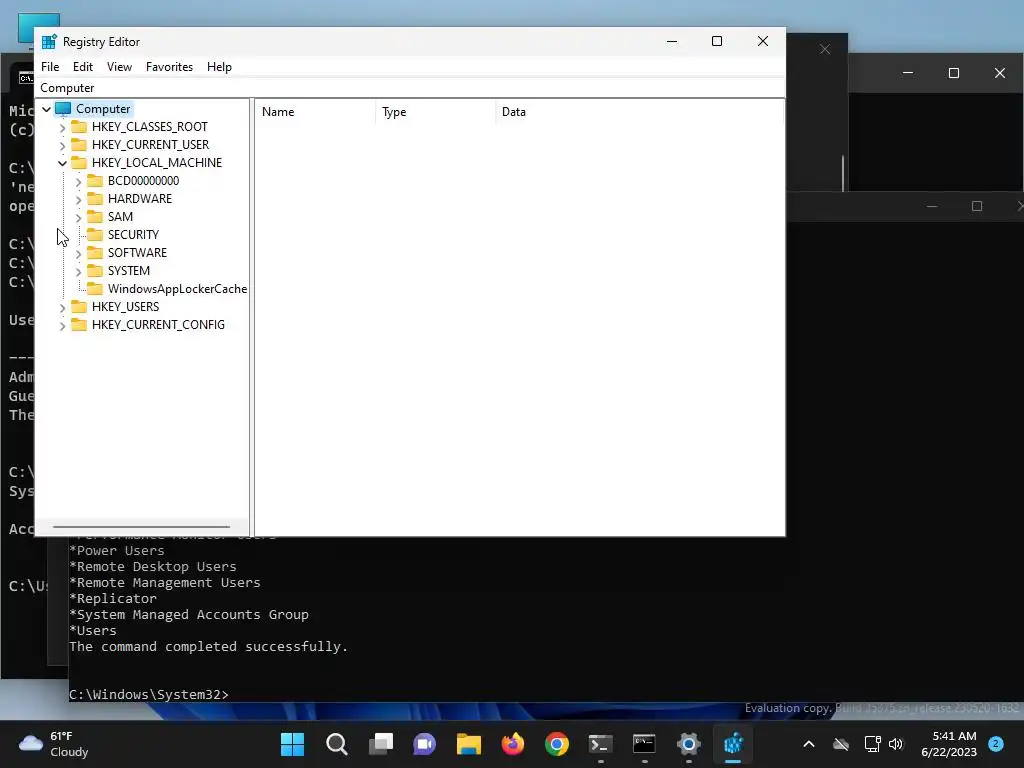This screenshot has width=1024, height=768.
Task: Expand HKEY_CURRENT_CONFIG chevron
Action: pyautogui.click(x=63, y=325)
